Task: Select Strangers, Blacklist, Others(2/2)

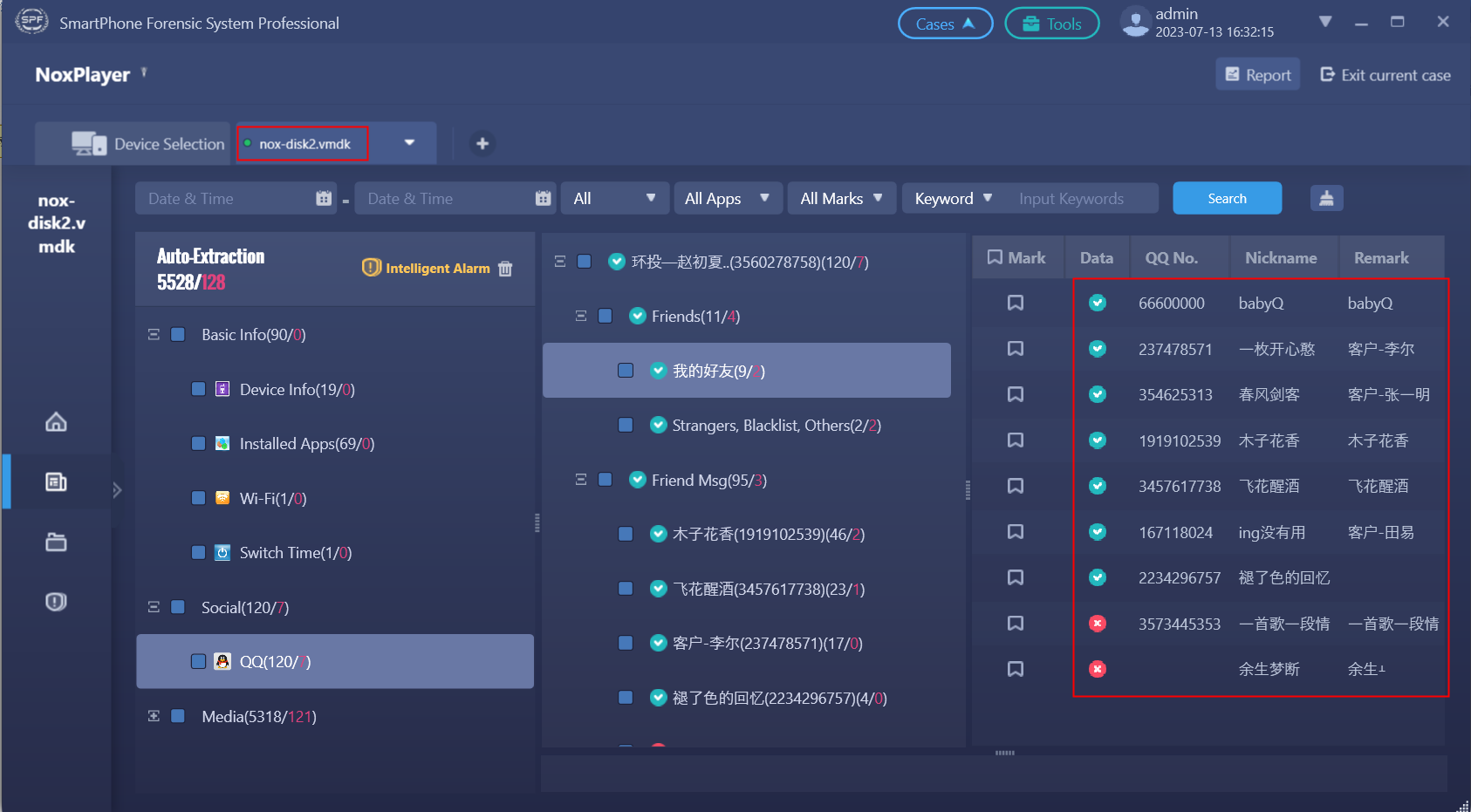Action: pos(777,425)
